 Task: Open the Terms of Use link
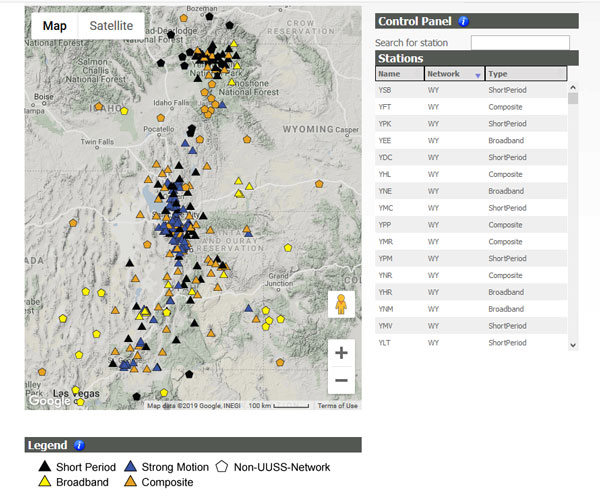click(338, 406)
